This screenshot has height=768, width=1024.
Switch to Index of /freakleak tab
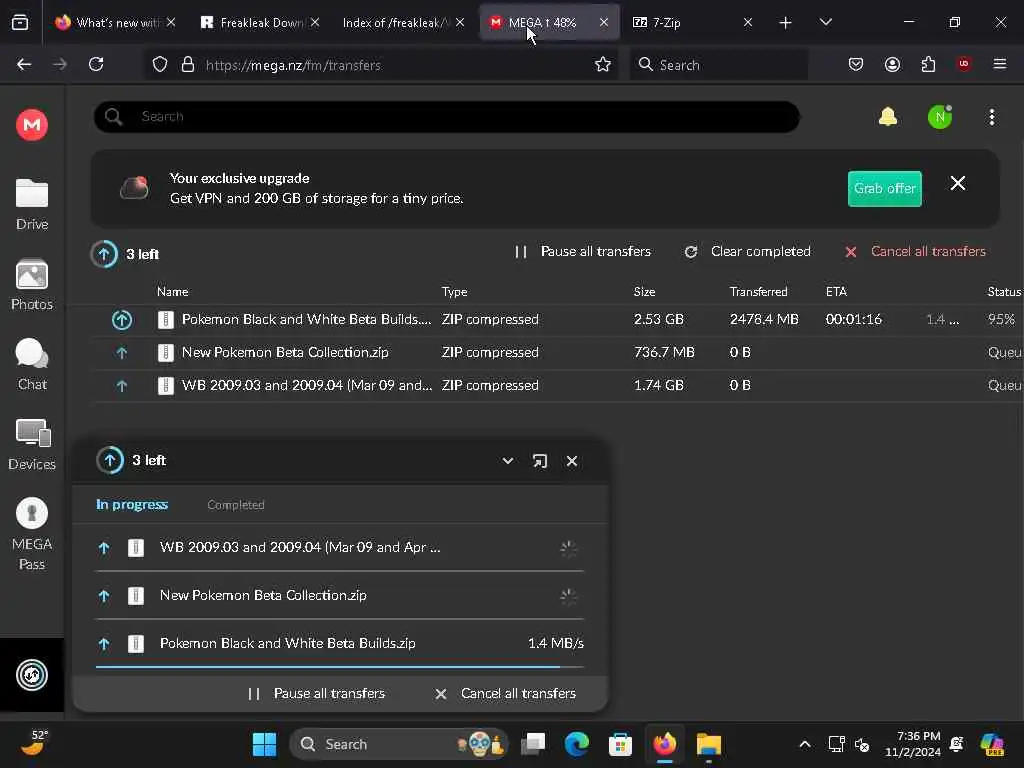click(x=404, y=22)
